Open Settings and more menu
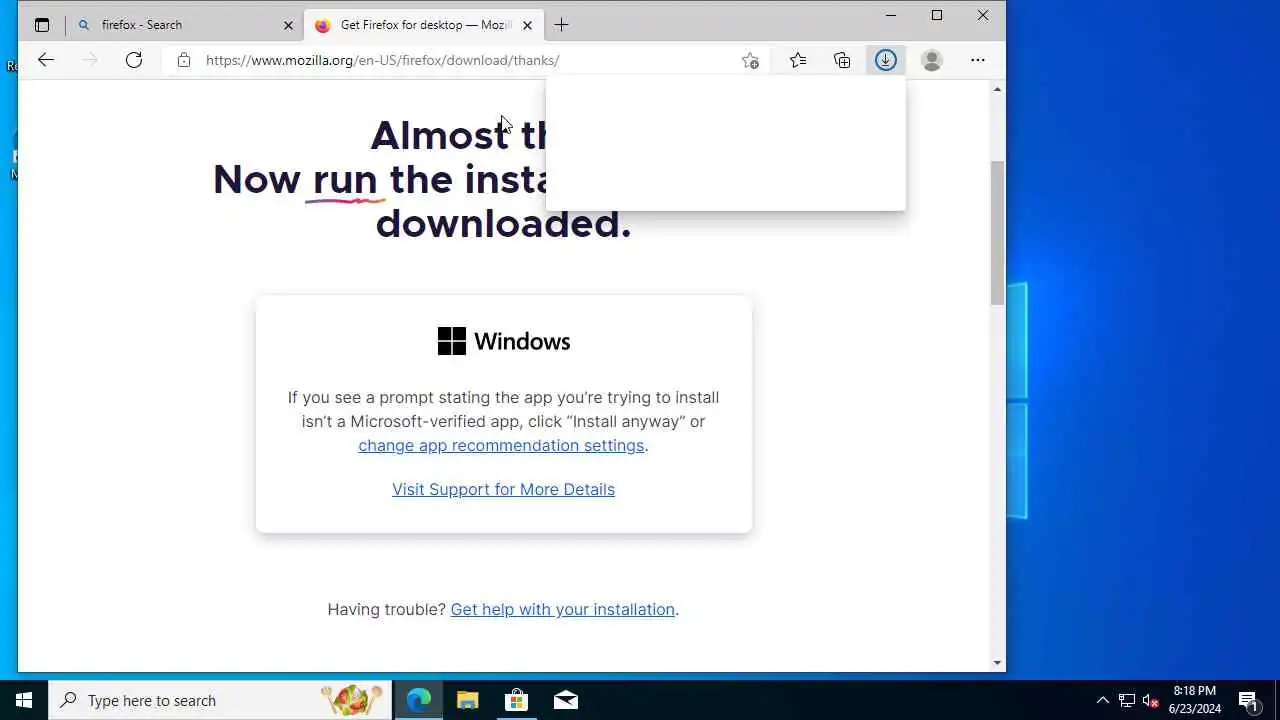 978,60
